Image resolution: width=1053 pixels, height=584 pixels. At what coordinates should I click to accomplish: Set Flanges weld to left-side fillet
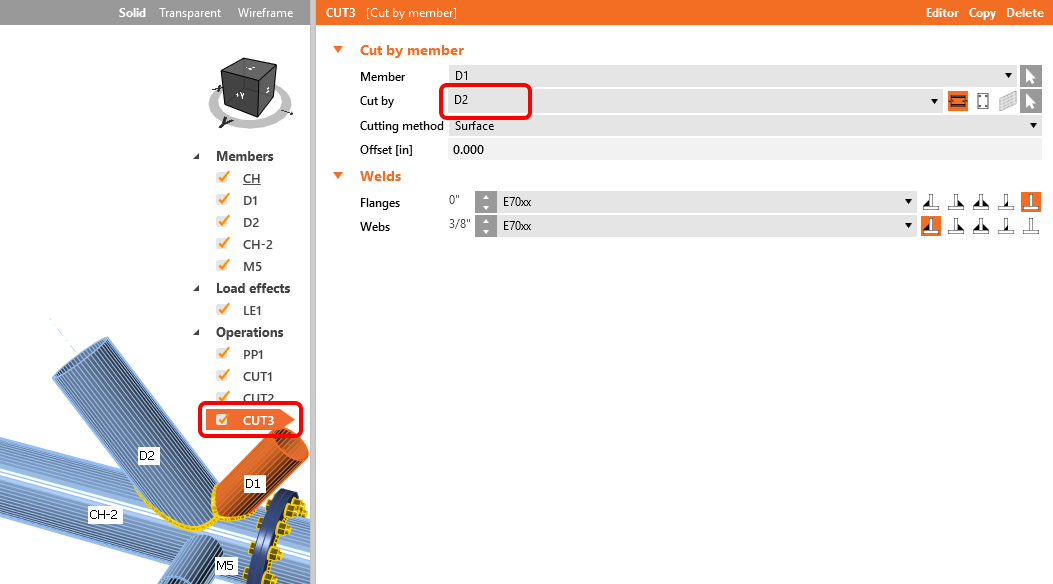point(931,201)
